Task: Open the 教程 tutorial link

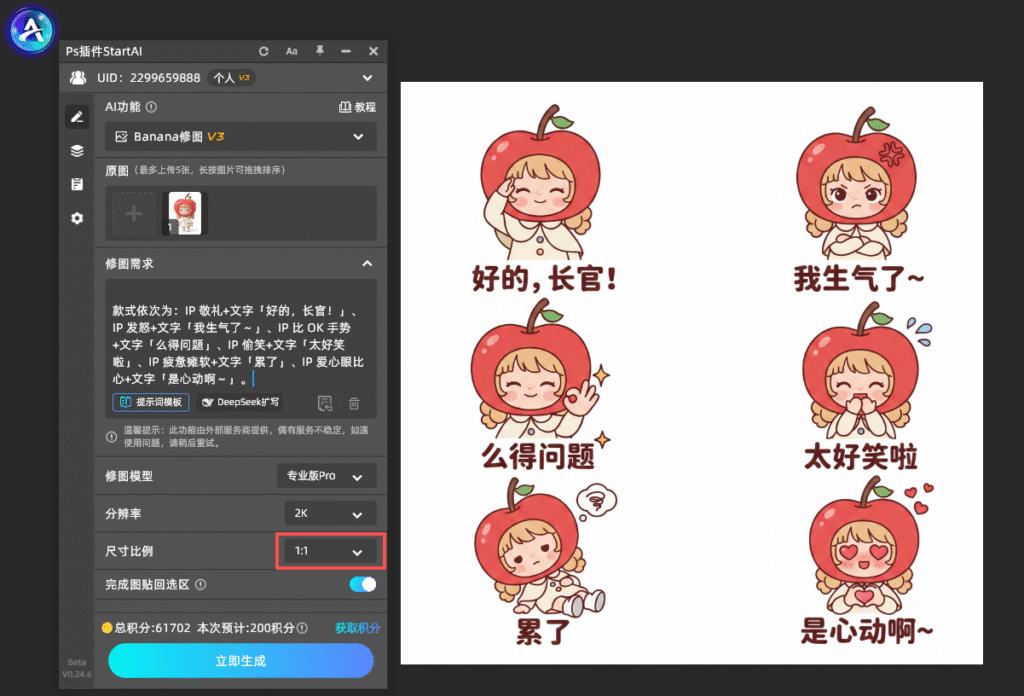Action: pos(357,107)
